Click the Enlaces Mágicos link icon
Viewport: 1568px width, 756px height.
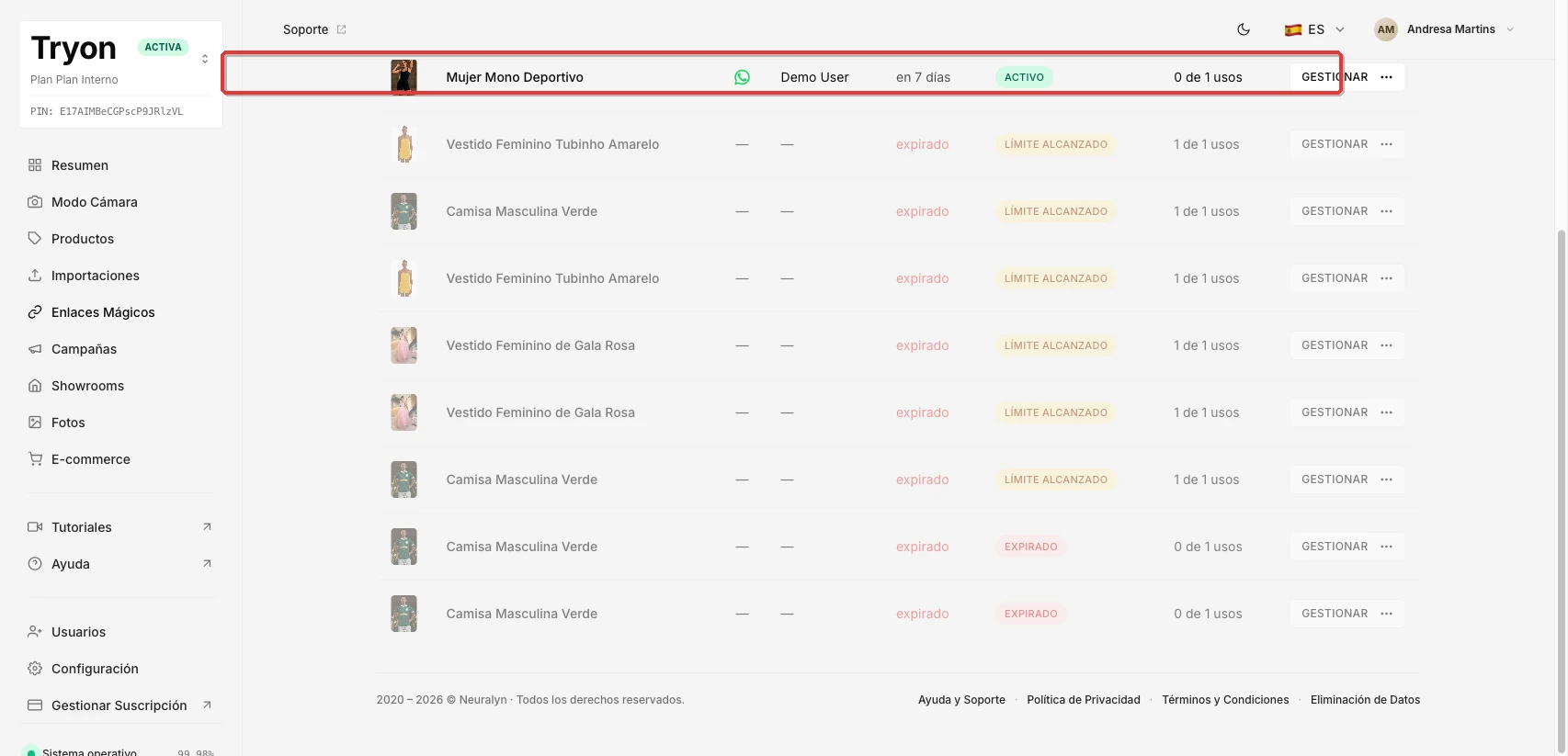pyautogui.click(x=35, y=312)
